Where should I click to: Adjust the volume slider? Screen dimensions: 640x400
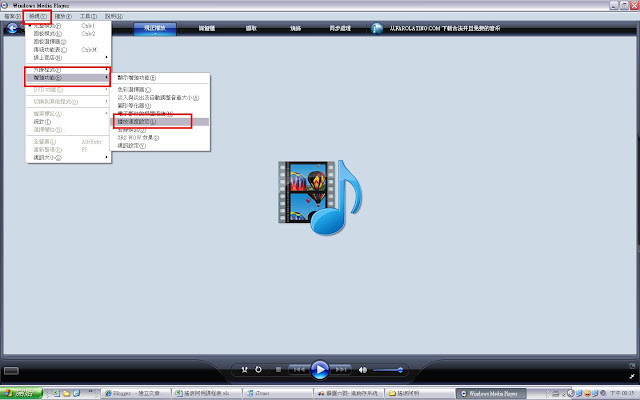click(x=388, y=370)
